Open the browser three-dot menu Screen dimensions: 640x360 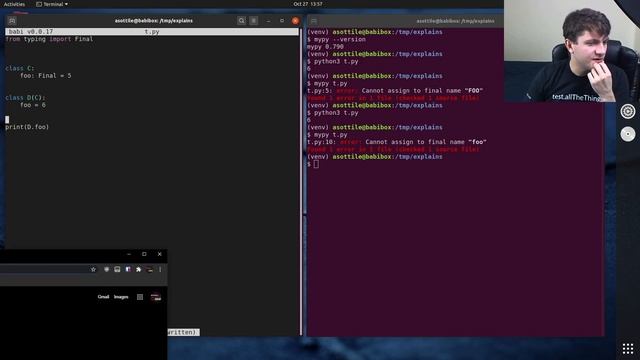tap(160, 269)
